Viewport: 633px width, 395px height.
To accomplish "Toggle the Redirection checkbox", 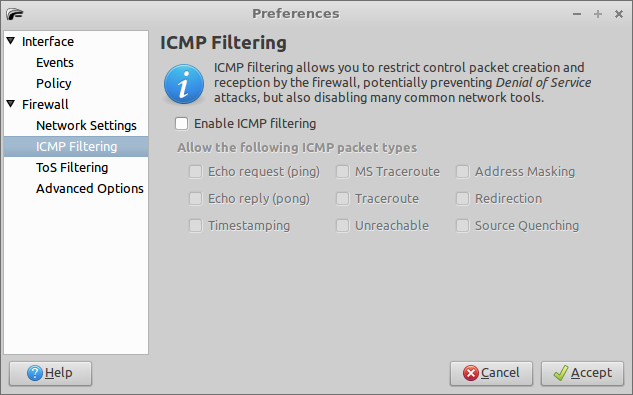I will tap(463, 199).
